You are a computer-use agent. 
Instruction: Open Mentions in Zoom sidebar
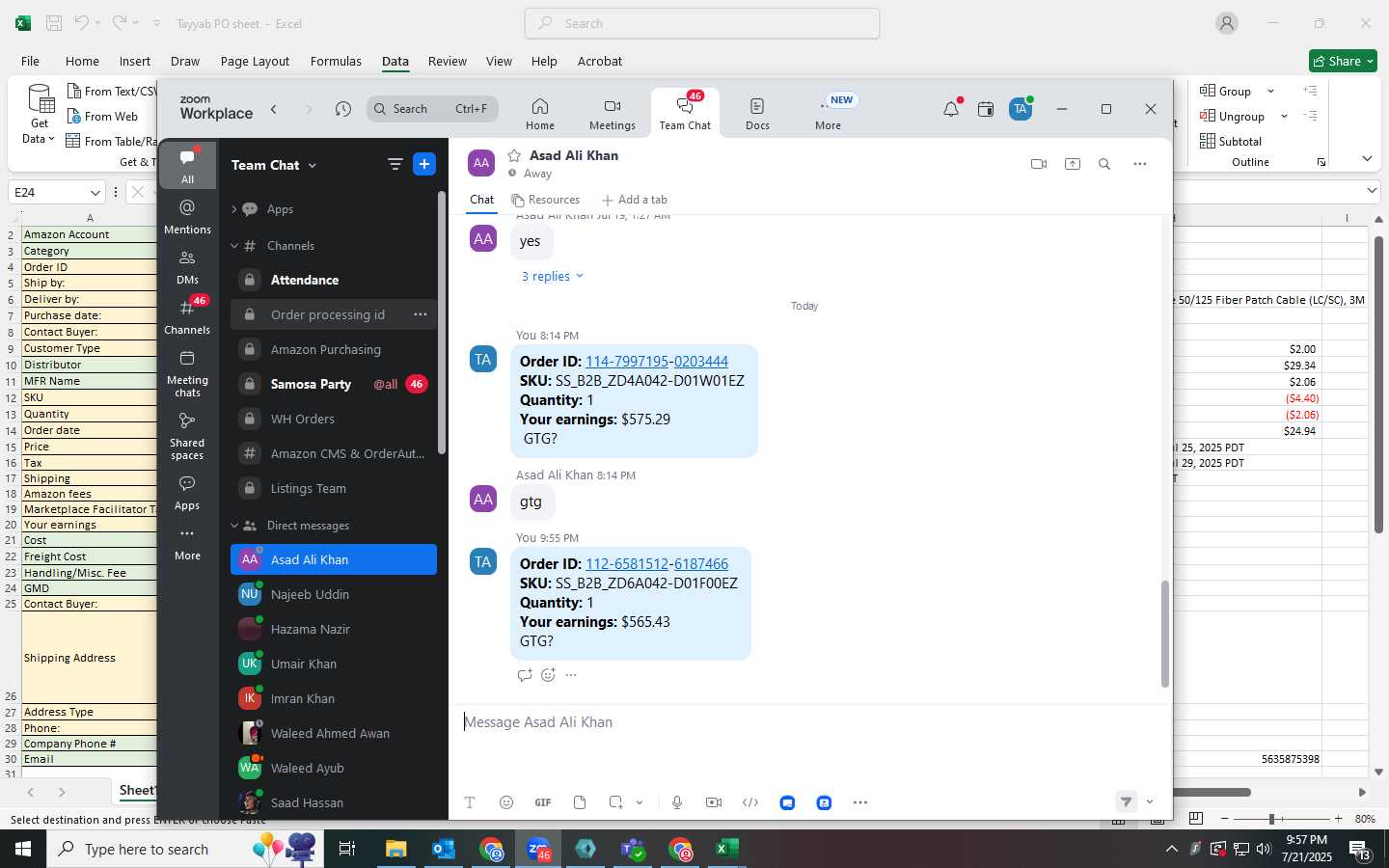(x=187, y=217)
